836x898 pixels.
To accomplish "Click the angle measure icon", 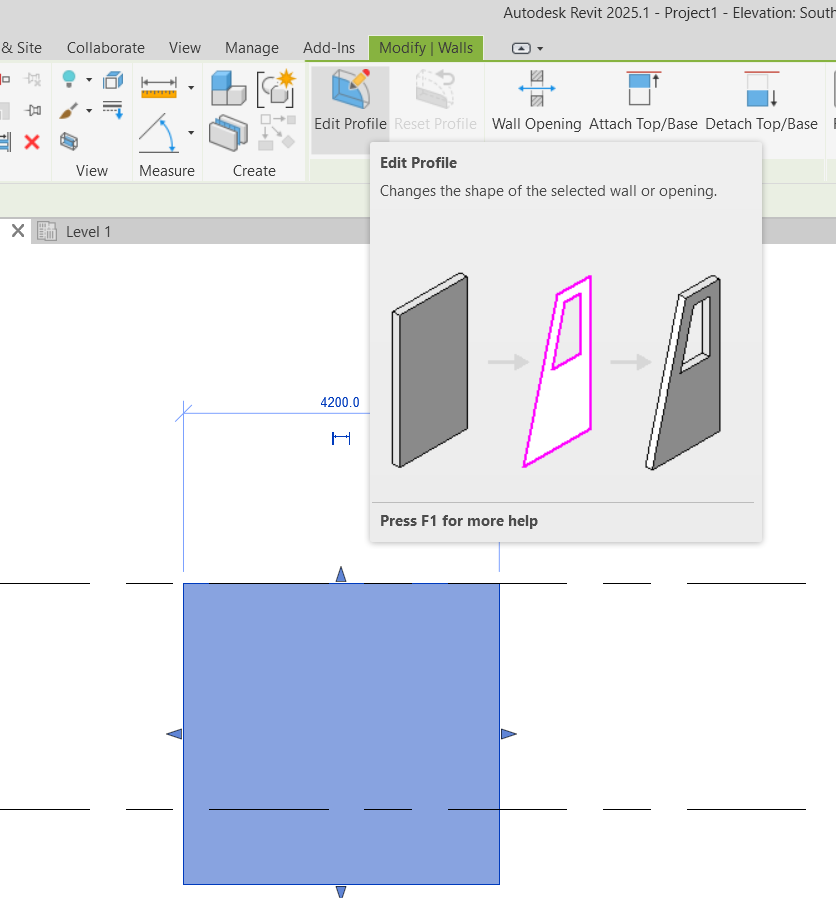I will coord(158,134).
